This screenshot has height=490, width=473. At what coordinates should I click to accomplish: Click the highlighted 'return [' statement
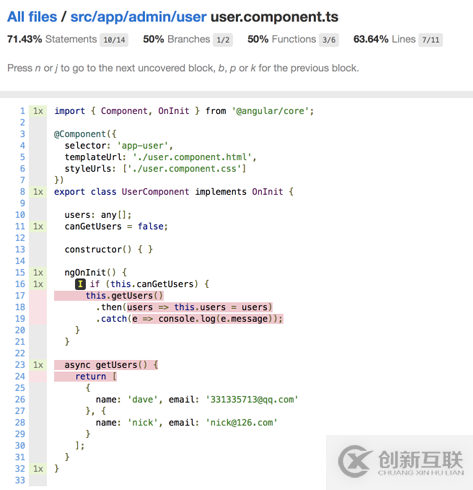(96, 377)
